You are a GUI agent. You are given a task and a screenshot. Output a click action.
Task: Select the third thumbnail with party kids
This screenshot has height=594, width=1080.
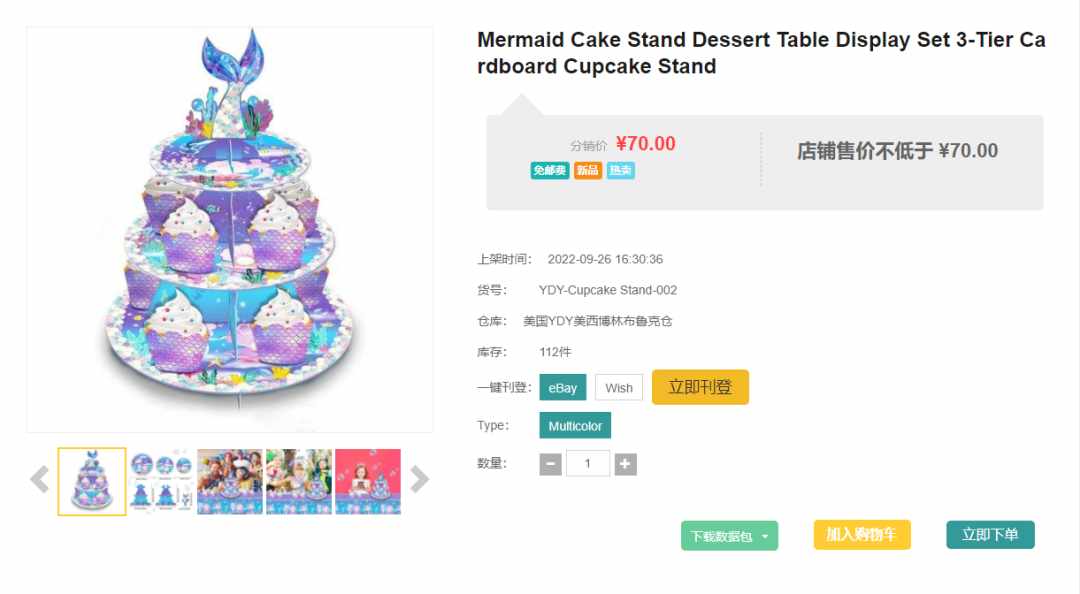pyautogui.click(x=230, y=482)
